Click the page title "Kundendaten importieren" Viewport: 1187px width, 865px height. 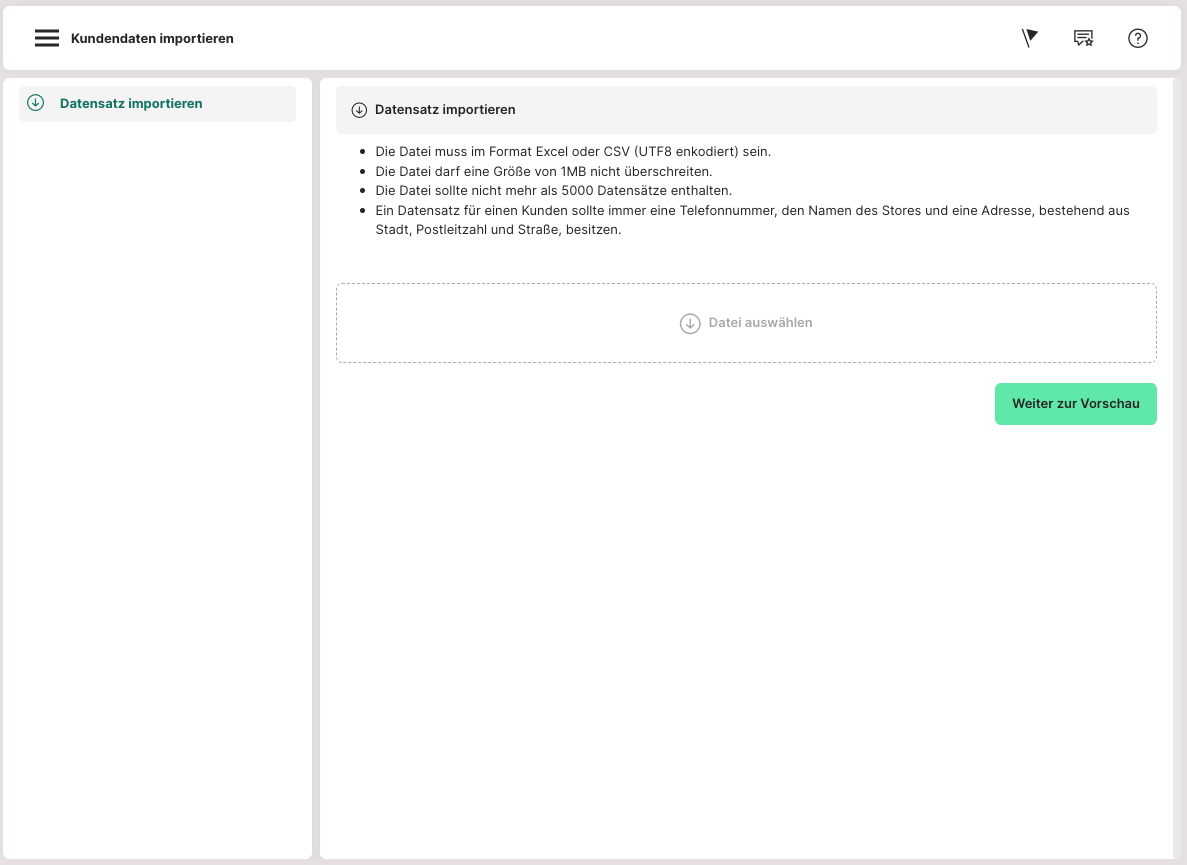(x=152, y=39)
